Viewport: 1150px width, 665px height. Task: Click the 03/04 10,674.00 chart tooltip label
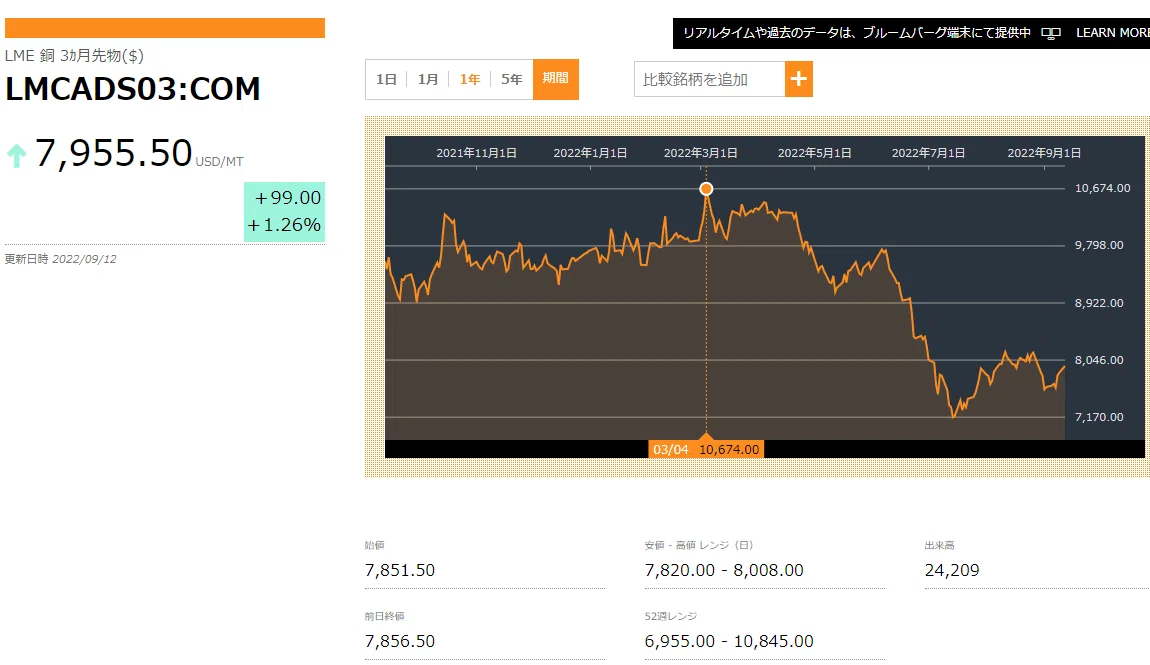(706, 449)
